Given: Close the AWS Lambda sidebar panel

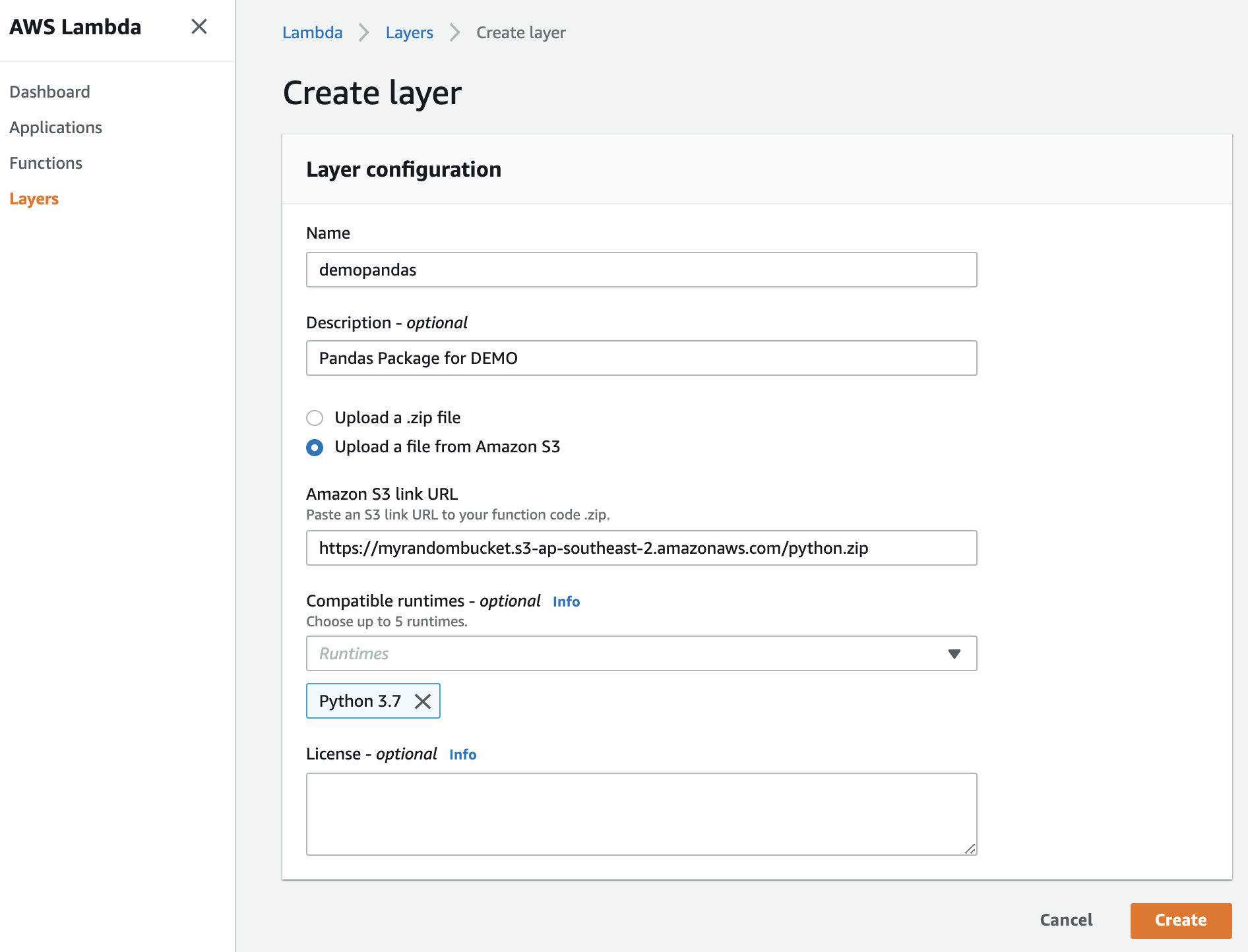Looking at the screenshot, I should coord(199,26).
